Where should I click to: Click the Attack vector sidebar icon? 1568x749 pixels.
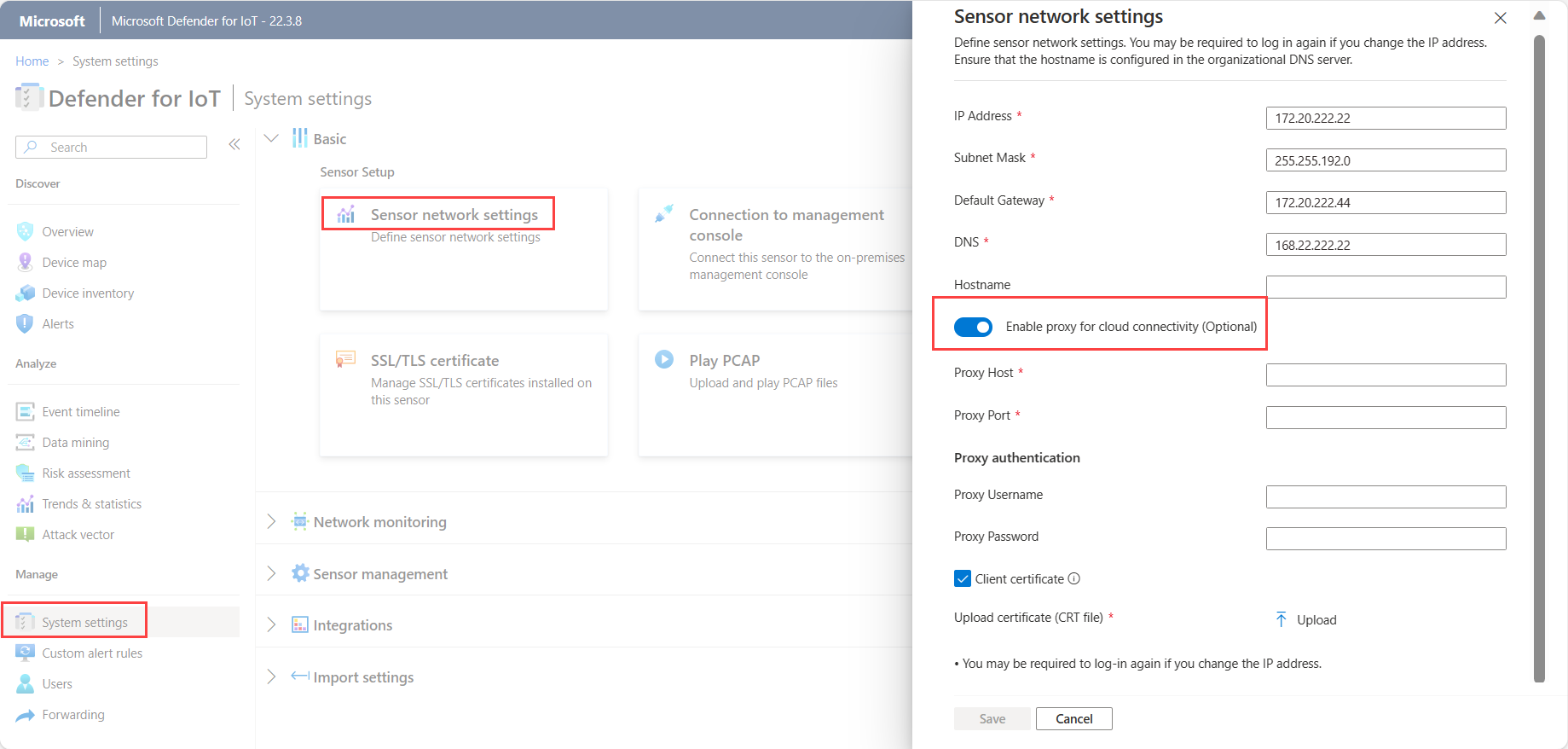tap(26, 535)
